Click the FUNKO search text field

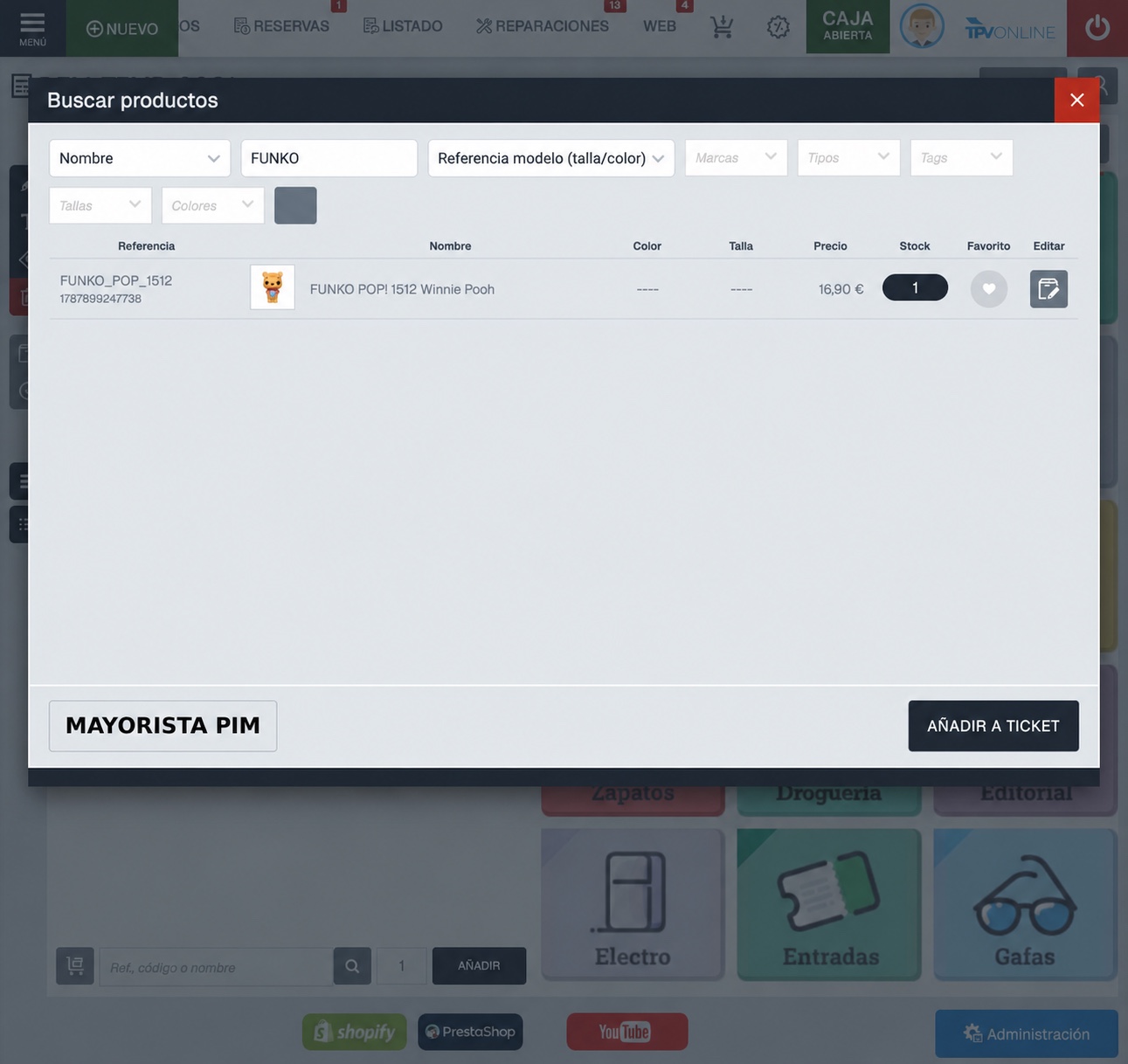(x=329, y=158)
